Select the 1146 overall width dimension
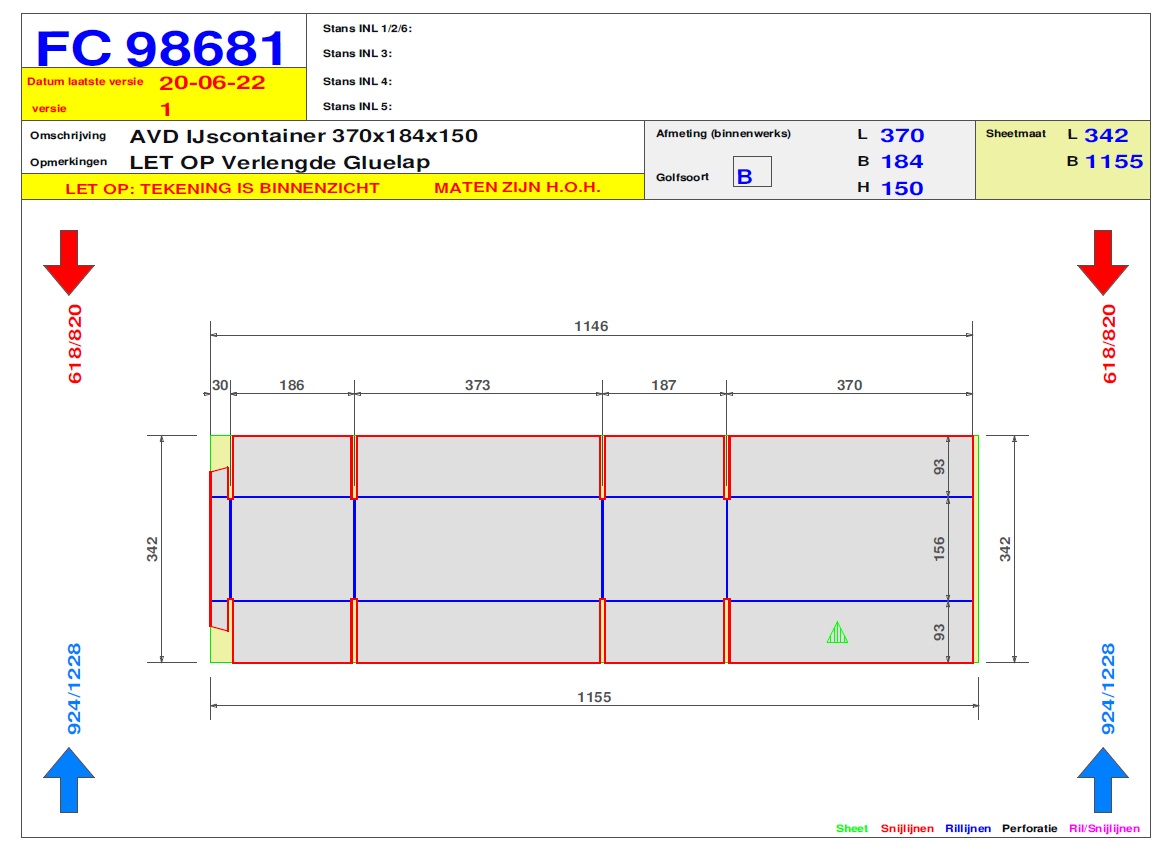This screenshot has height=857, width=1176. (x=591, y=326)
